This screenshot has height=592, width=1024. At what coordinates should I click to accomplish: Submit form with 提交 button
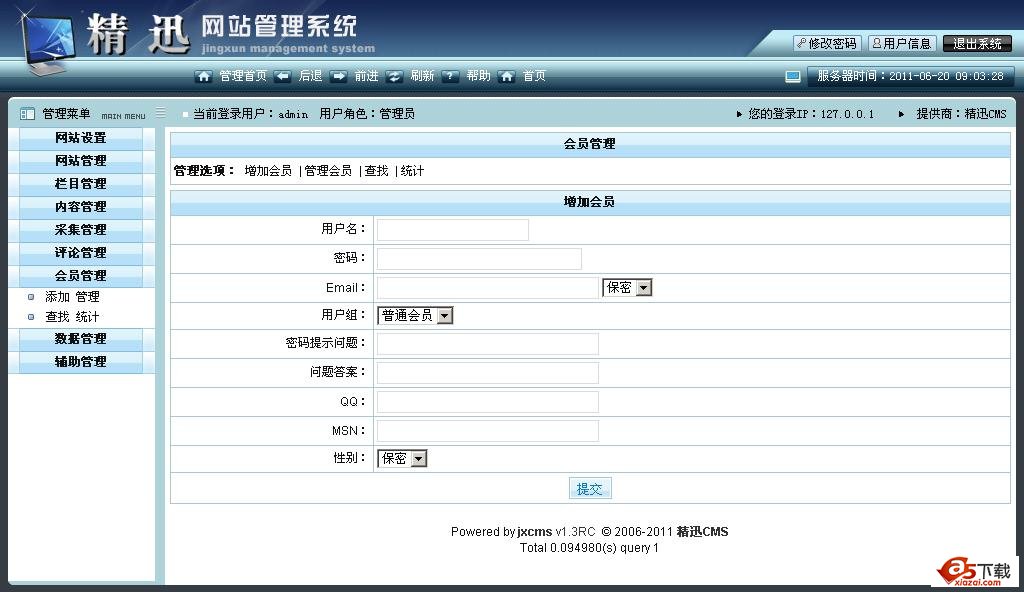[590, 489]
